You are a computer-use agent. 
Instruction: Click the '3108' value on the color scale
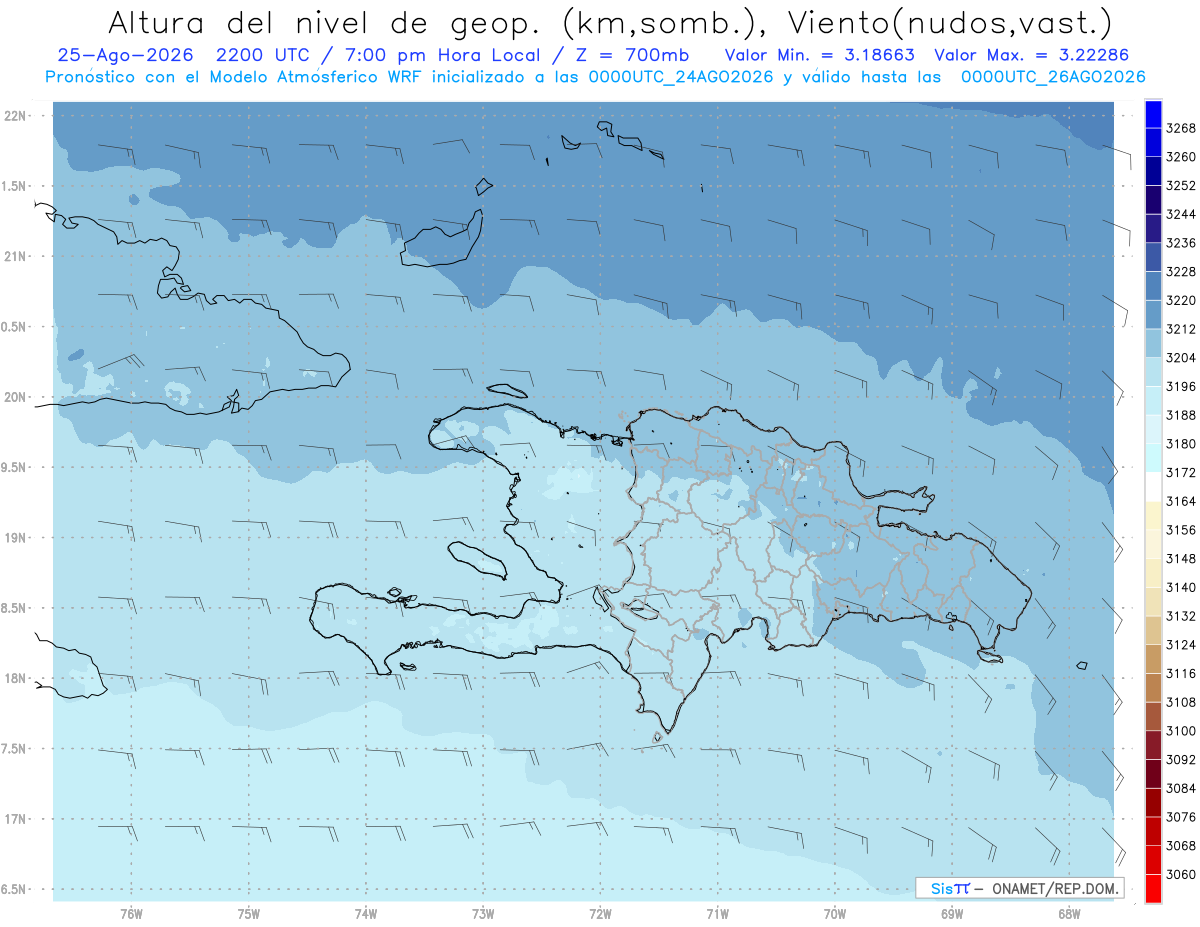[1181, 702]
